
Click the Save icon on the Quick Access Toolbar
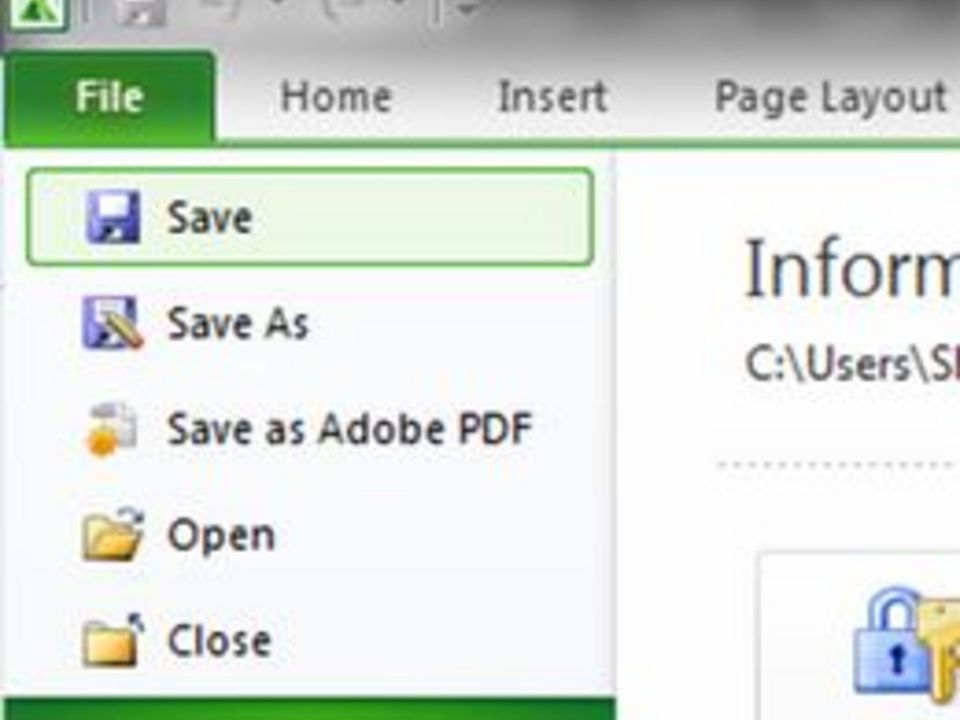pos(137,10)
